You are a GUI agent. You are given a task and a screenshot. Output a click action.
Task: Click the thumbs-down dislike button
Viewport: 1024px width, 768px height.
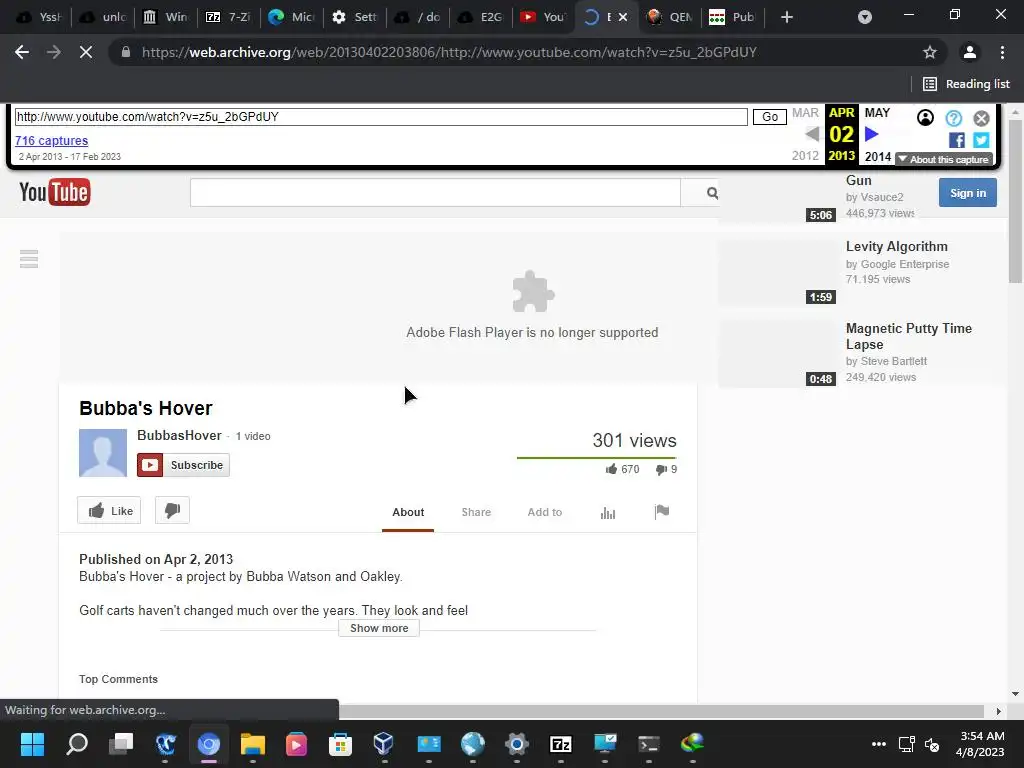(x=172, y=511)
